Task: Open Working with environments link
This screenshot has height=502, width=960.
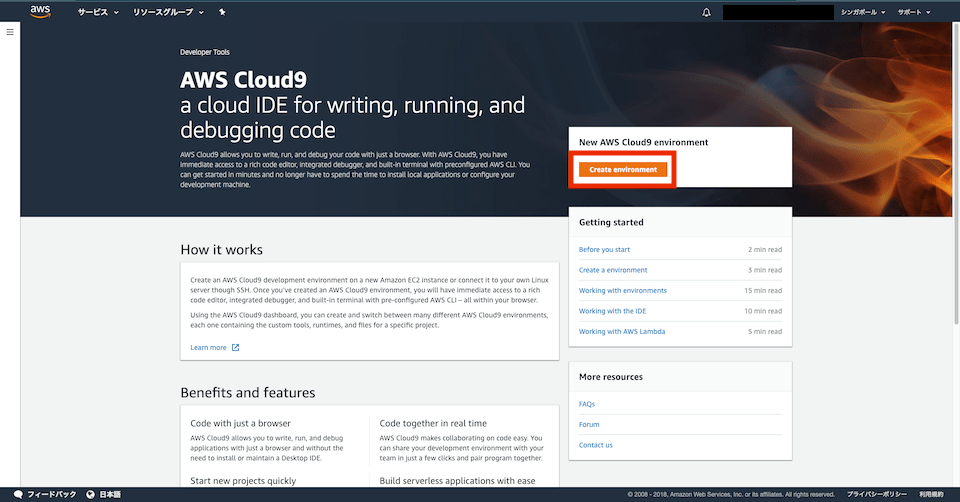Action: (622, 290)
